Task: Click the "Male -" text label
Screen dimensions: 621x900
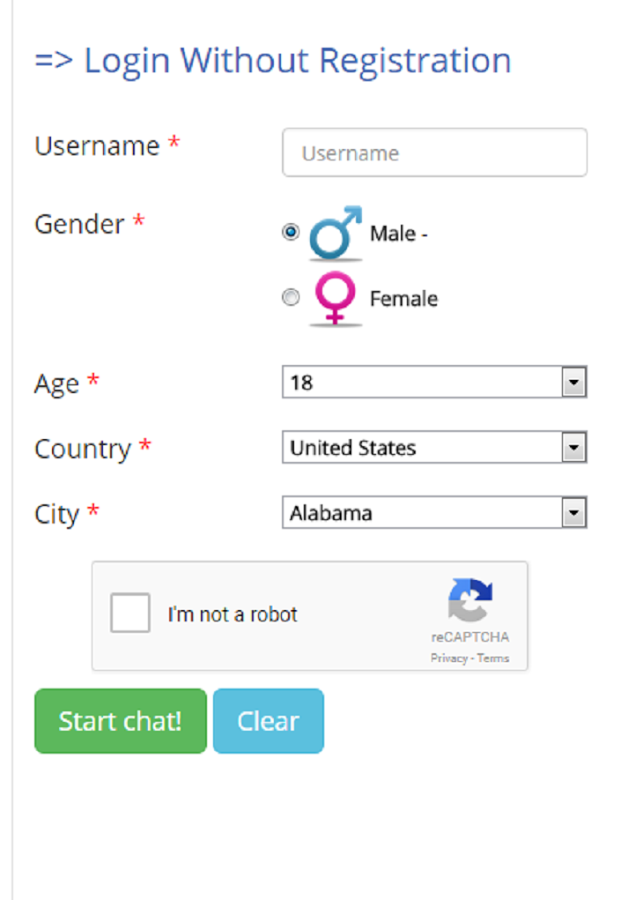Action: (x=398, y=234)
